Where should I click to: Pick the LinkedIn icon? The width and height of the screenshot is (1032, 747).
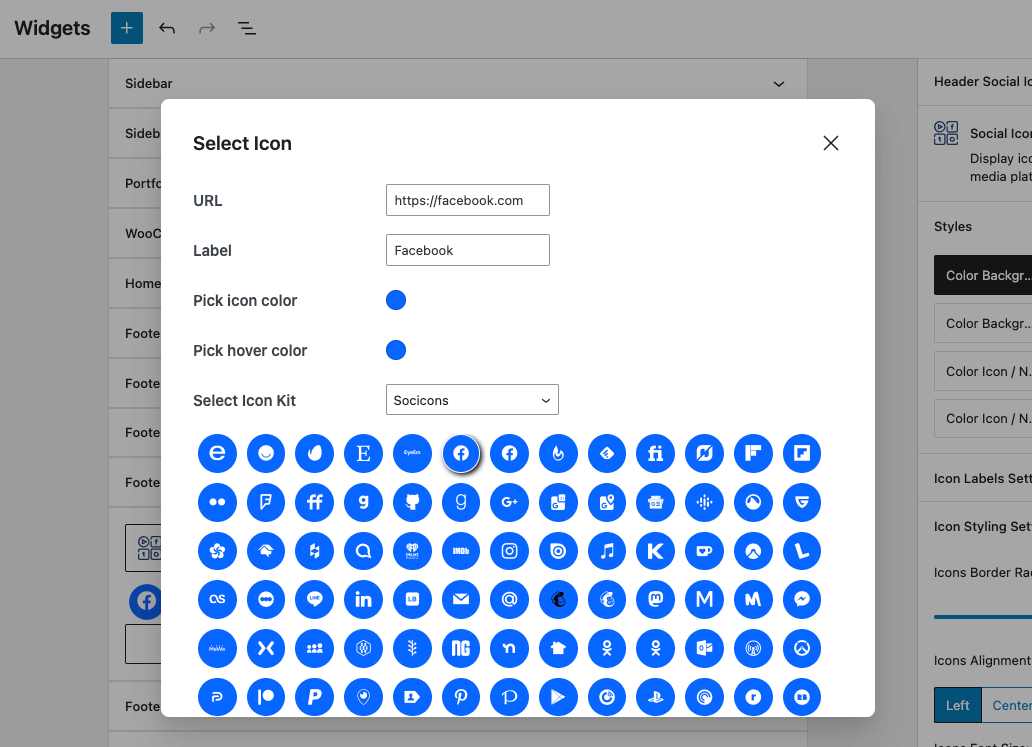tap(363, 600)
